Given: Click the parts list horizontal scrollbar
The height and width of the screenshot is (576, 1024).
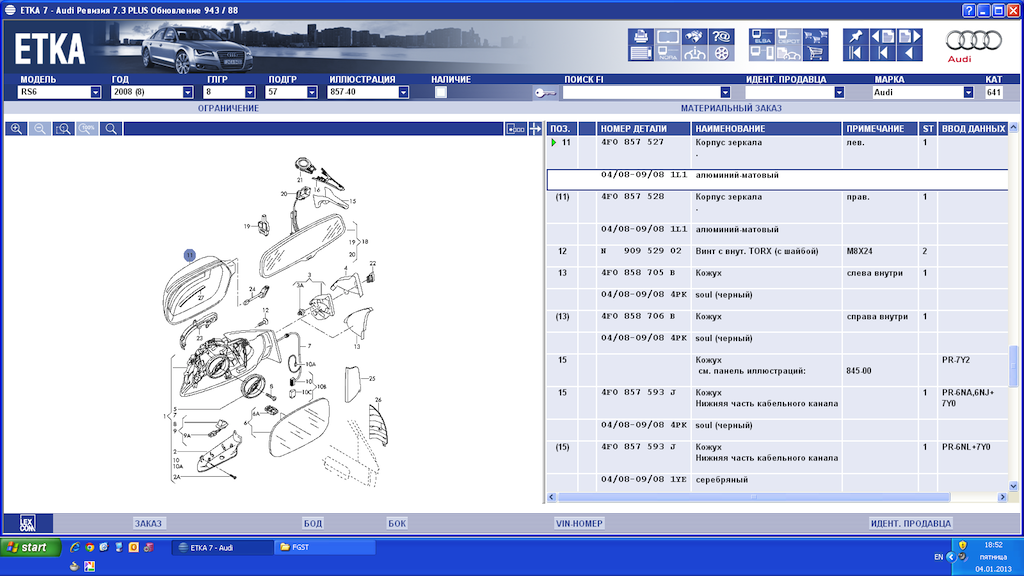Looking at the screenshot, I should pyautogui.click(x=754, y=498).
